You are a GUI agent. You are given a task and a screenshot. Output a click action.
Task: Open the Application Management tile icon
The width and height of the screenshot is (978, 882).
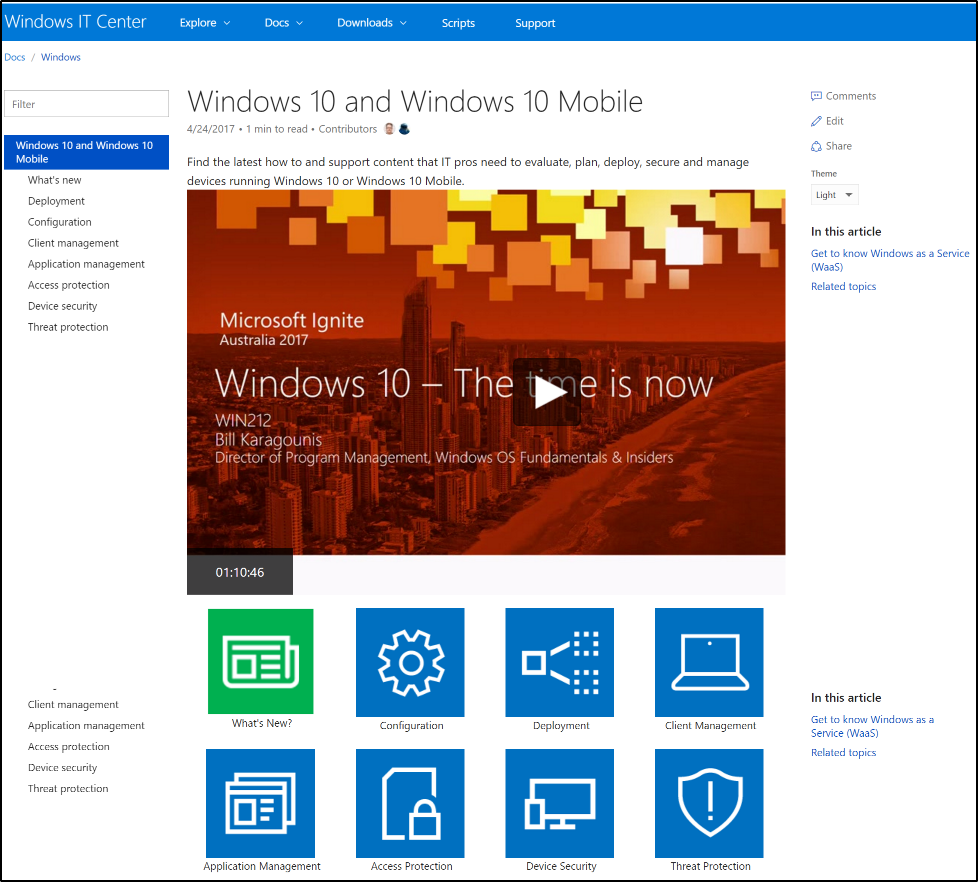(x=261, y=803)
